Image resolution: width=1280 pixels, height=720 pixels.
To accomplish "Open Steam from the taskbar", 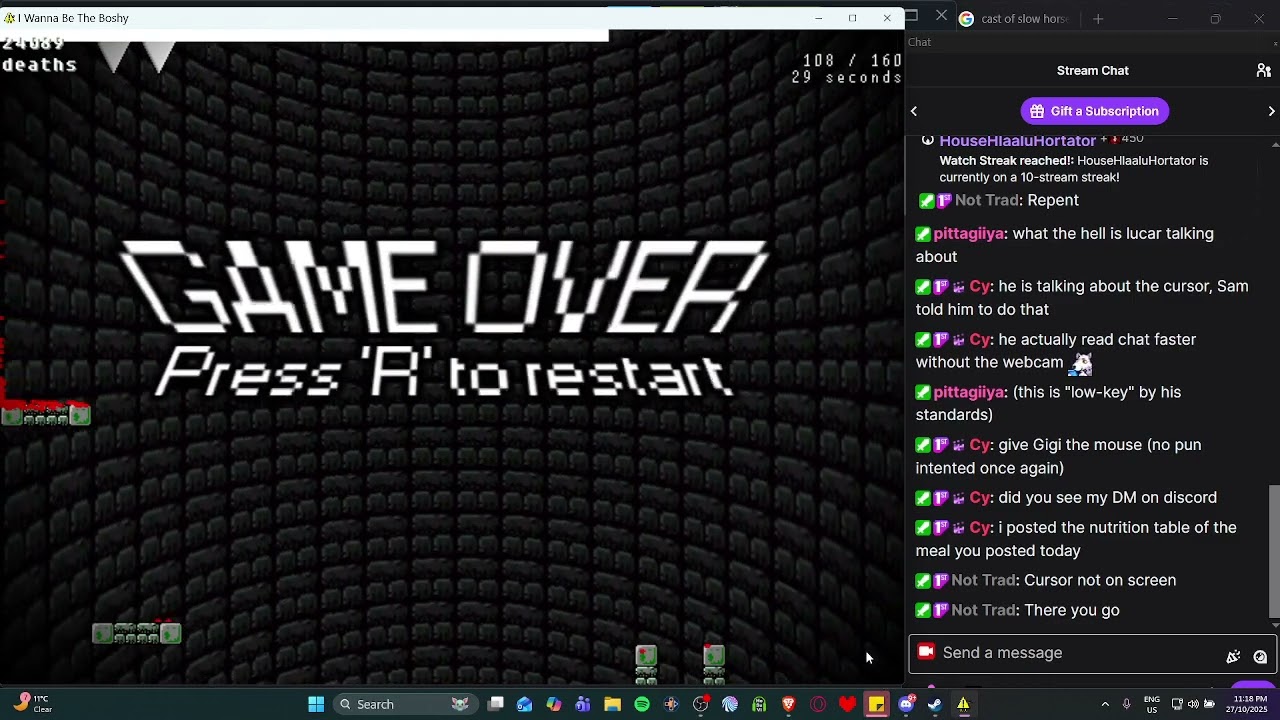I will pyautogui.click(x=934, y=704).
